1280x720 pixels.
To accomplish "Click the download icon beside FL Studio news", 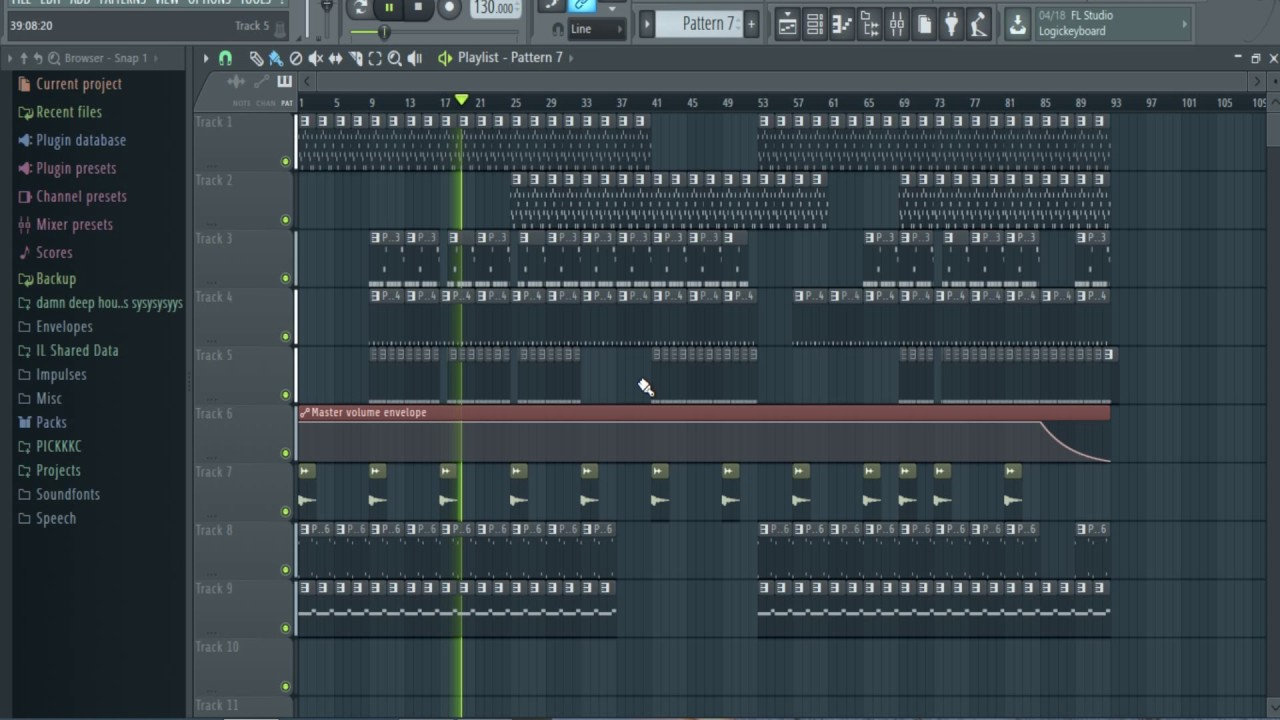I will coord(1017,25).
